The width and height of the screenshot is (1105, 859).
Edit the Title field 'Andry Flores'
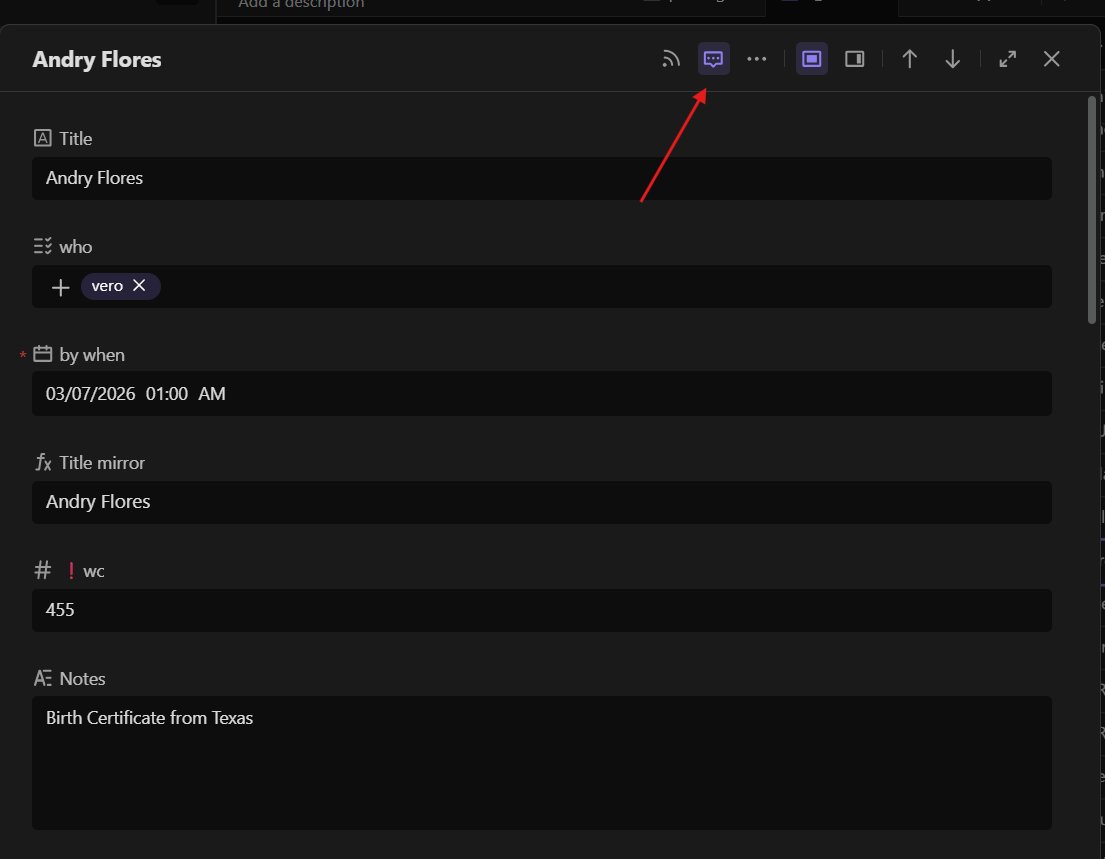tap(541, 178)
